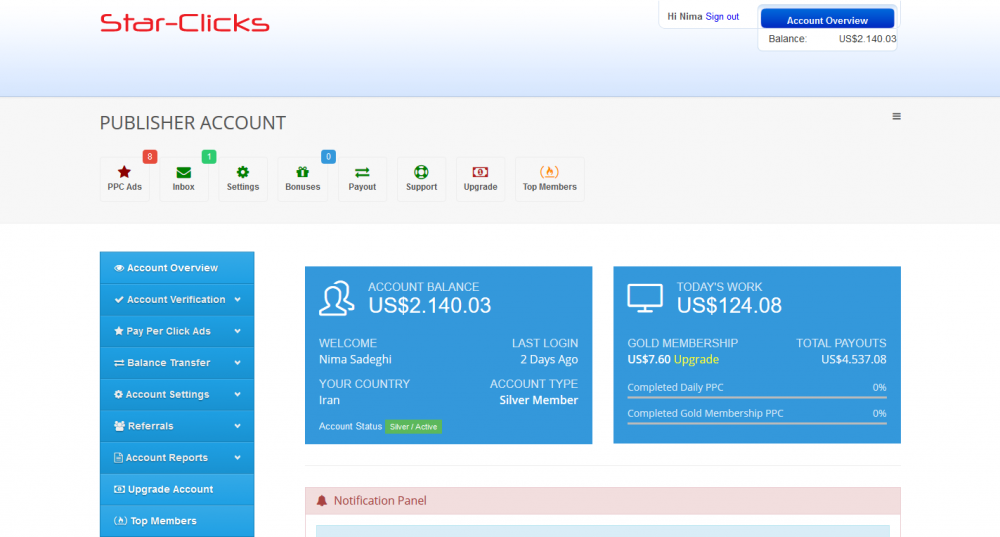Click the Today's Work monitor icon

tap(645, 298)
